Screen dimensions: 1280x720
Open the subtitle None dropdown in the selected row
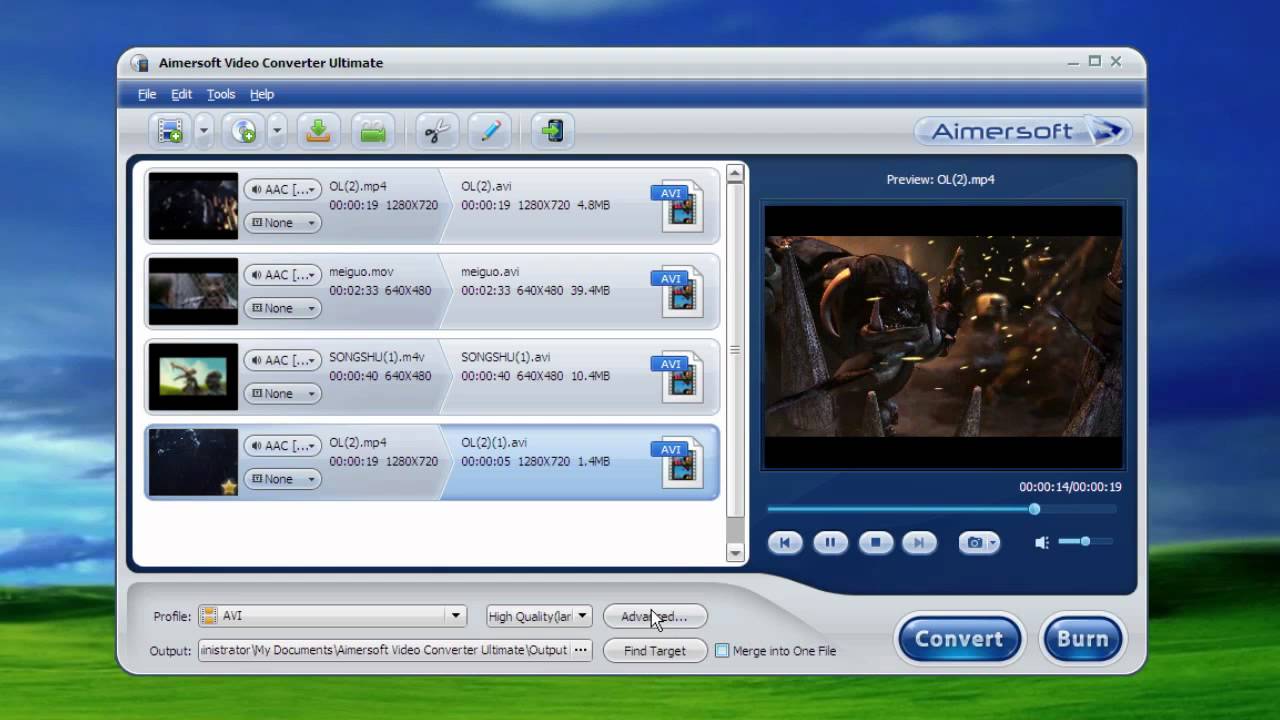click(x=283, y=479)
